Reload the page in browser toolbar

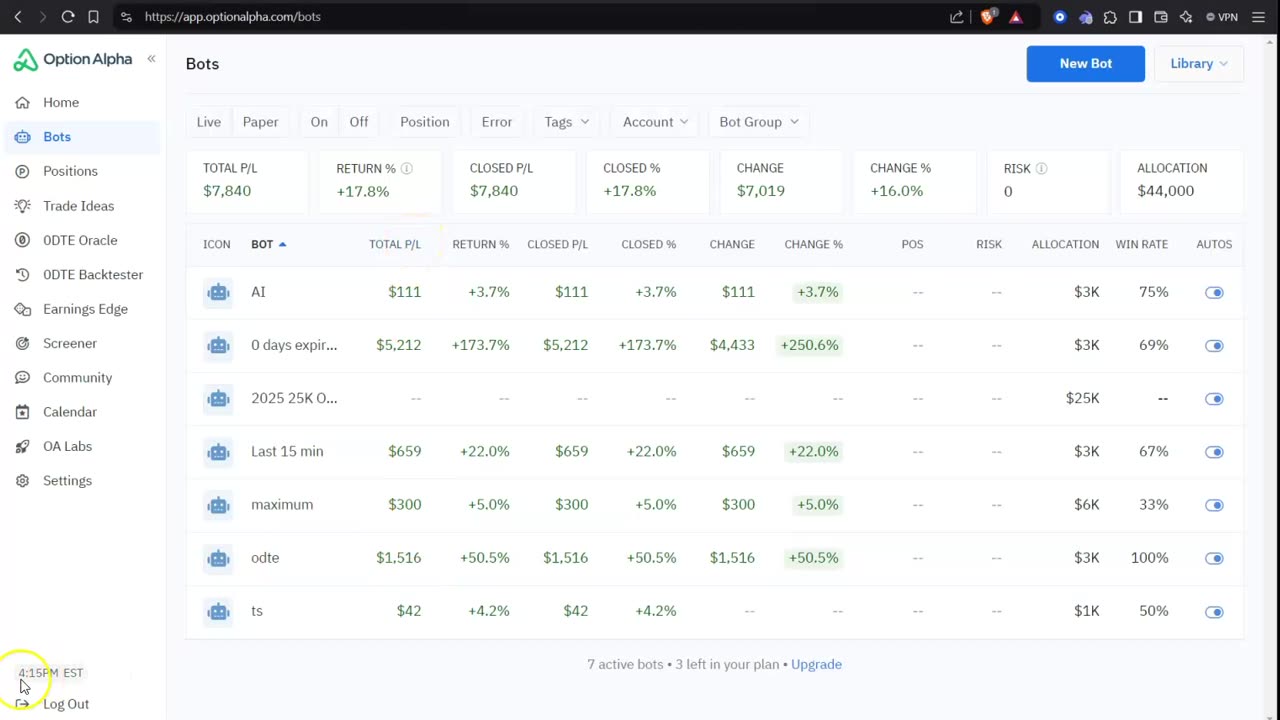pos(68,17)
